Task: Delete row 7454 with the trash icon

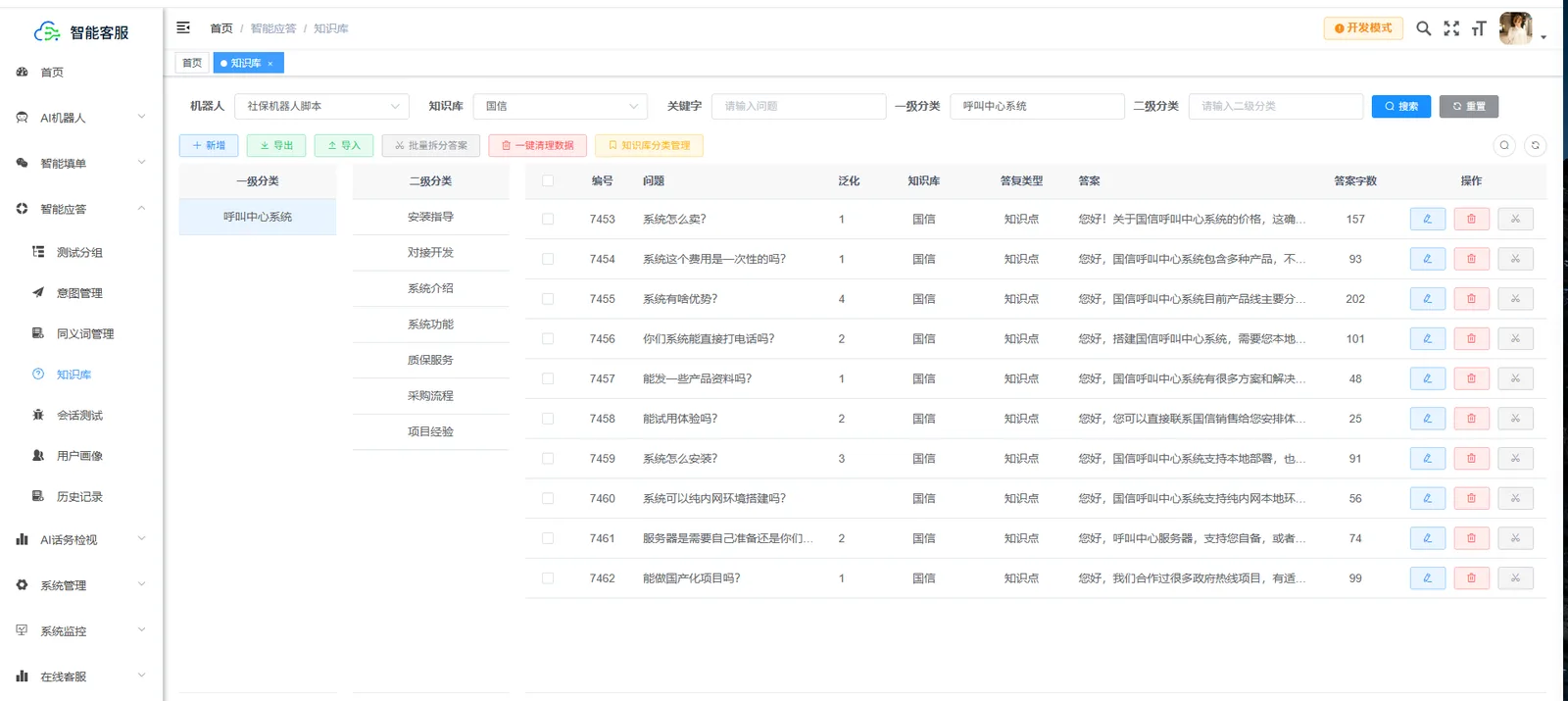Action: point(1471,259)
